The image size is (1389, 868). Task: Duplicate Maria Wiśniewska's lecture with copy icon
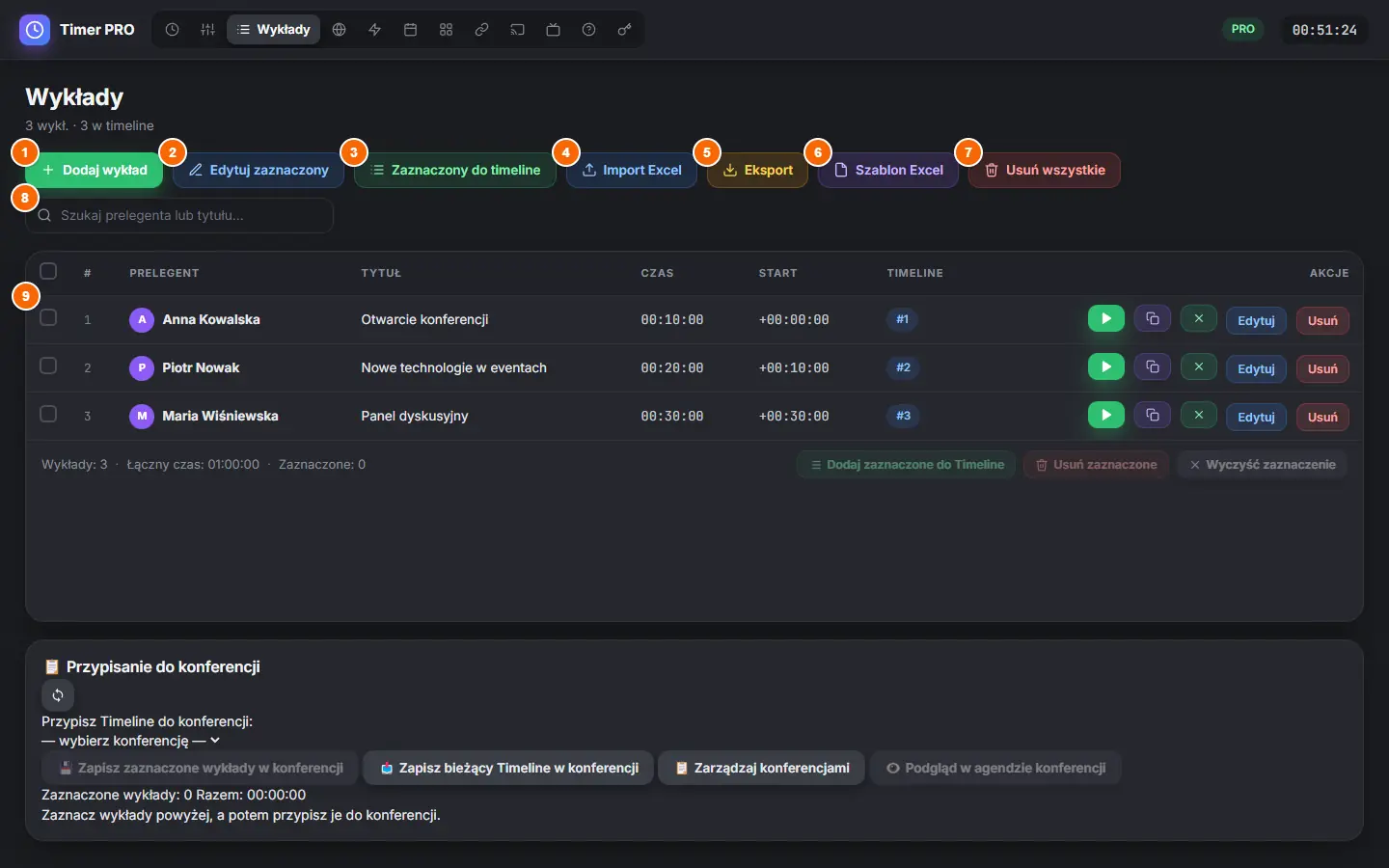[1153, 415]
